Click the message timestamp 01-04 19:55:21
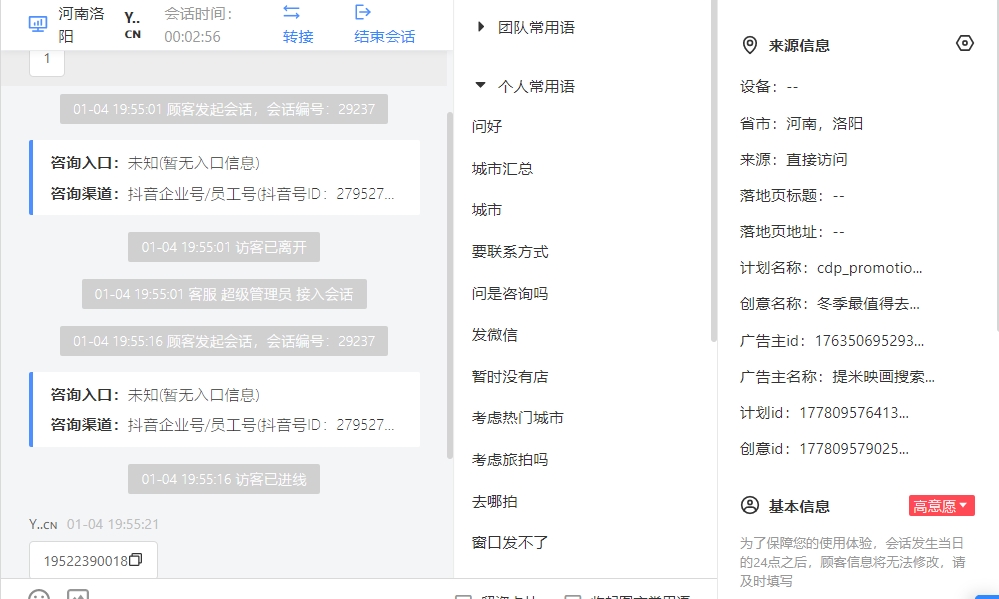This screenshot has height=599, width=999. 113,524
